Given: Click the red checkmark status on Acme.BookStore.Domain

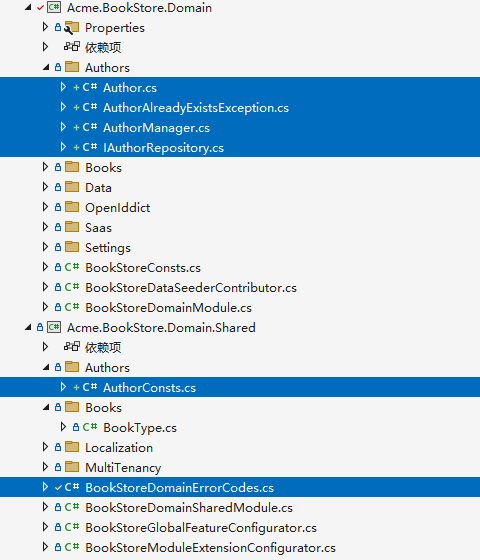Looking at the screenshot, I should [x=40, y=8].
